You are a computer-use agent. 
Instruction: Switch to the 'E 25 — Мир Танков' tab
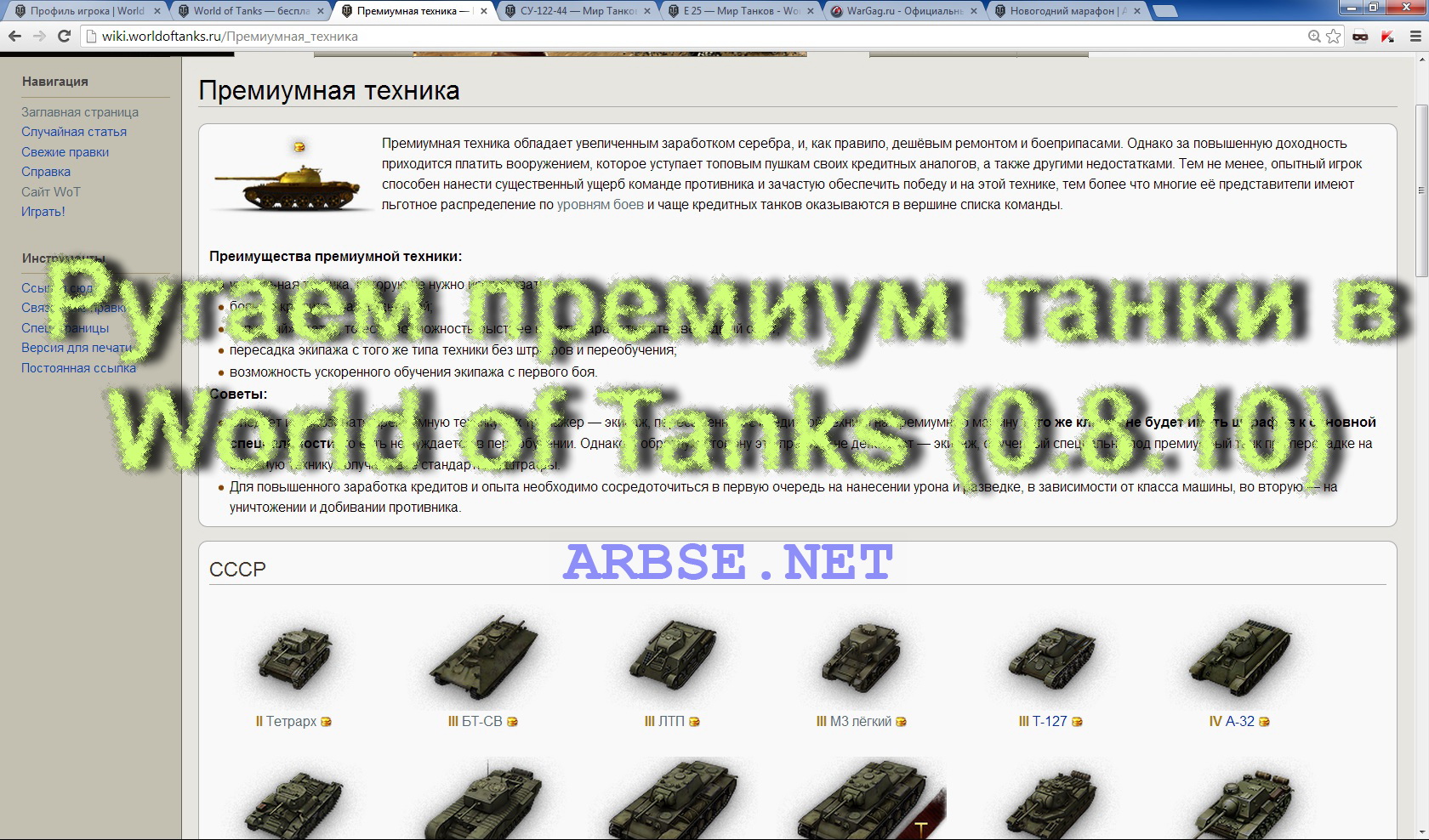(x=741, y=11)
